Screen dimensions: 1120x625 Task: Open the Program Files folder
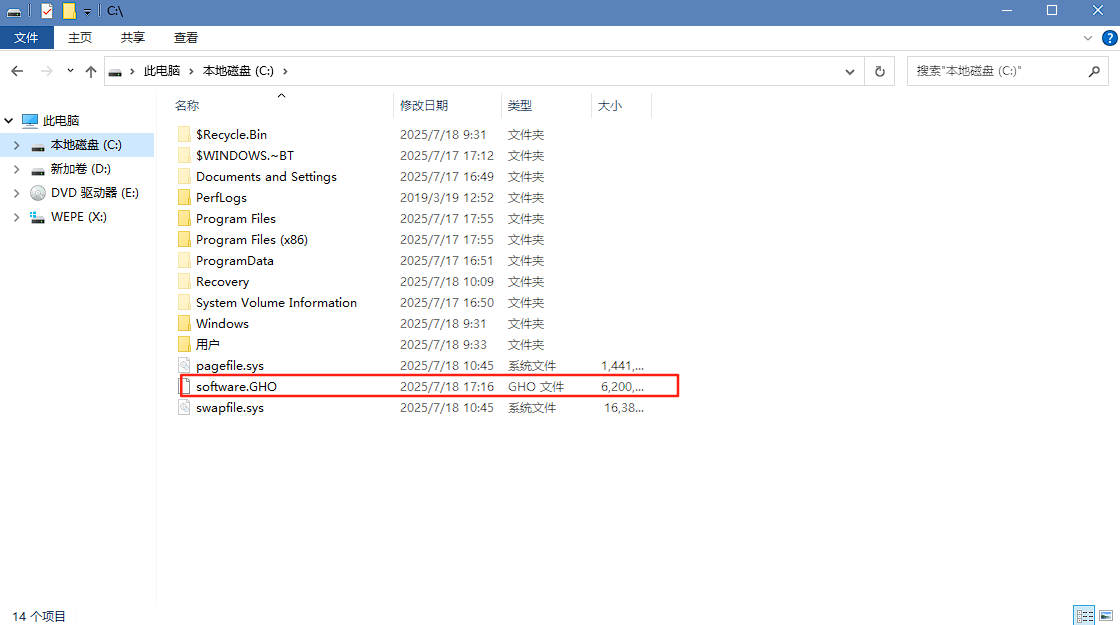click(236, 219)
